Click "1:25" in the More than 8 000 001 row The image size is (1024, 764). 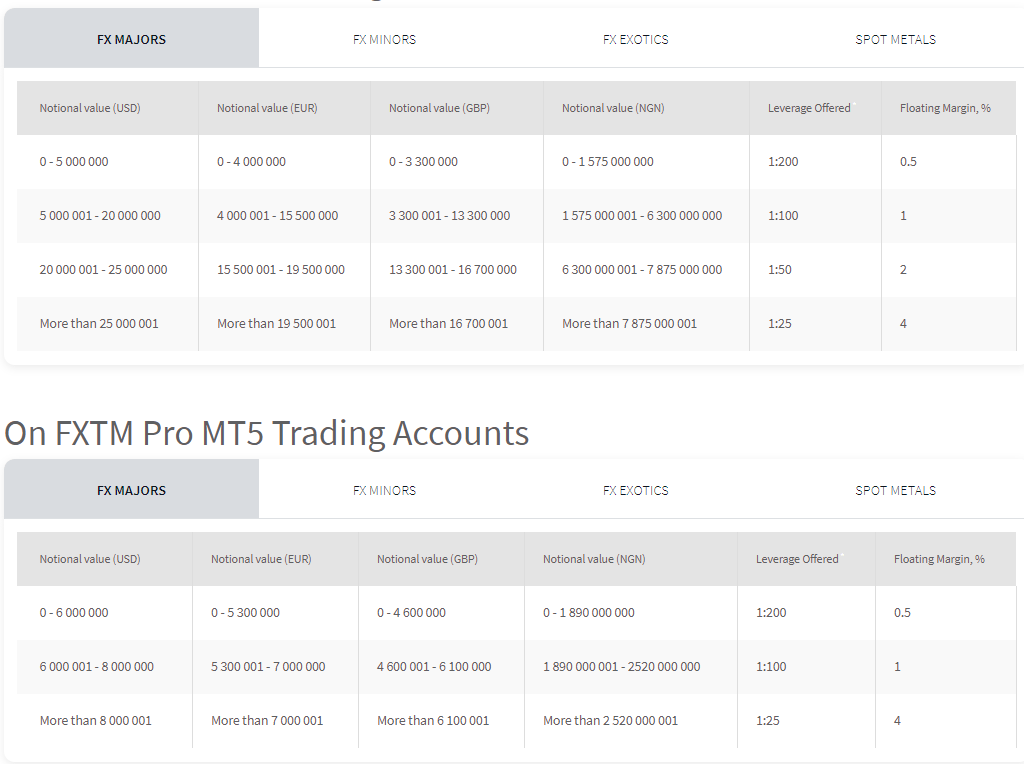click(768, 721)
